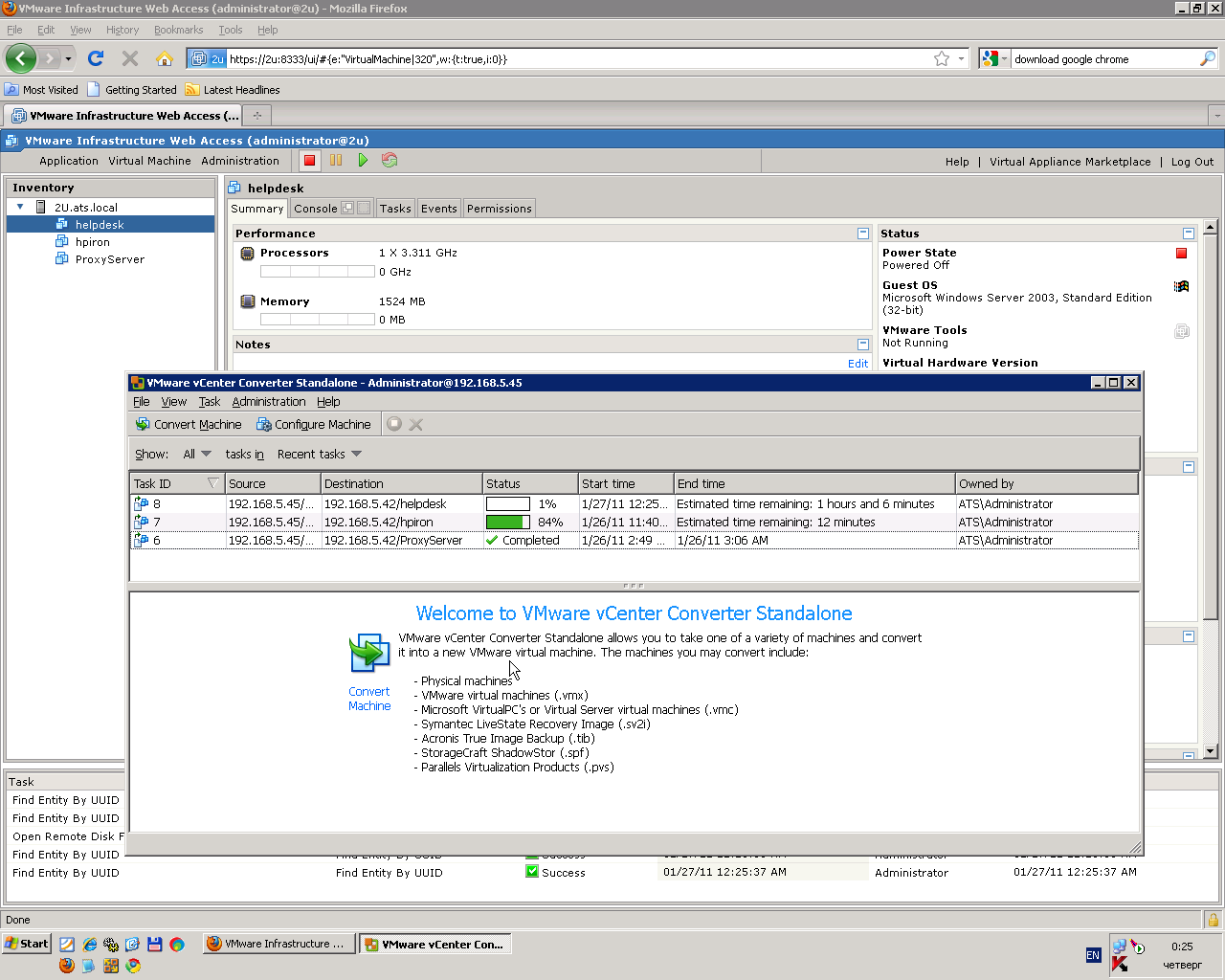This screenshot has height=980, width=1225.
Task: Click the Firefox Home icon
Action: click(165, 58)
